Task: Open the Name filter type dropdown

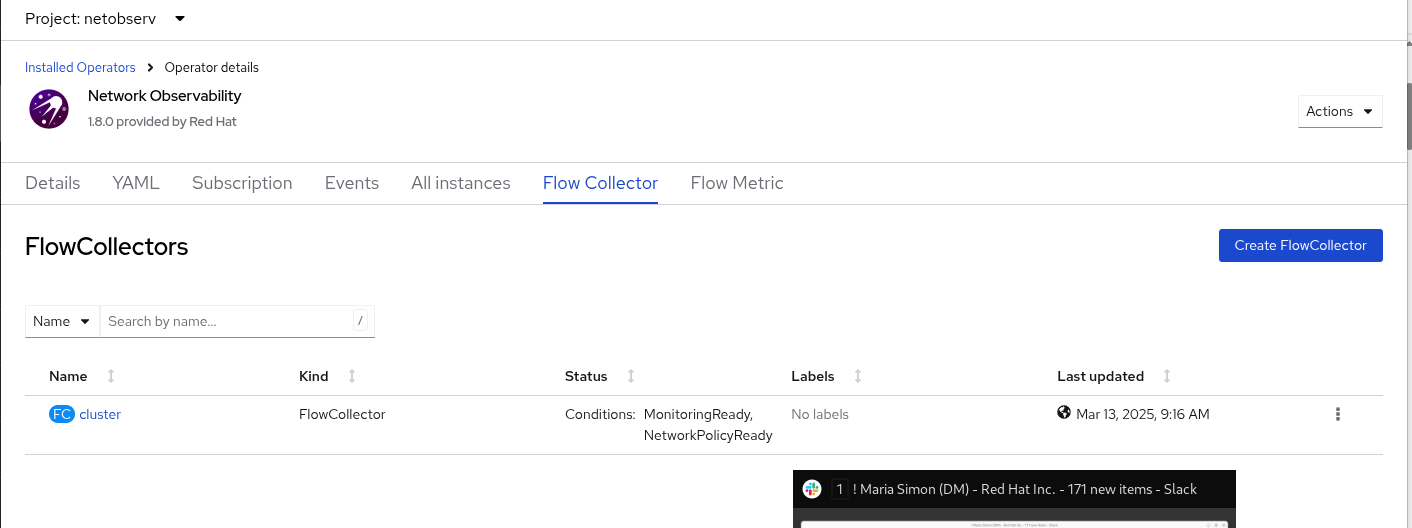Action: click(x=62, y=321)
